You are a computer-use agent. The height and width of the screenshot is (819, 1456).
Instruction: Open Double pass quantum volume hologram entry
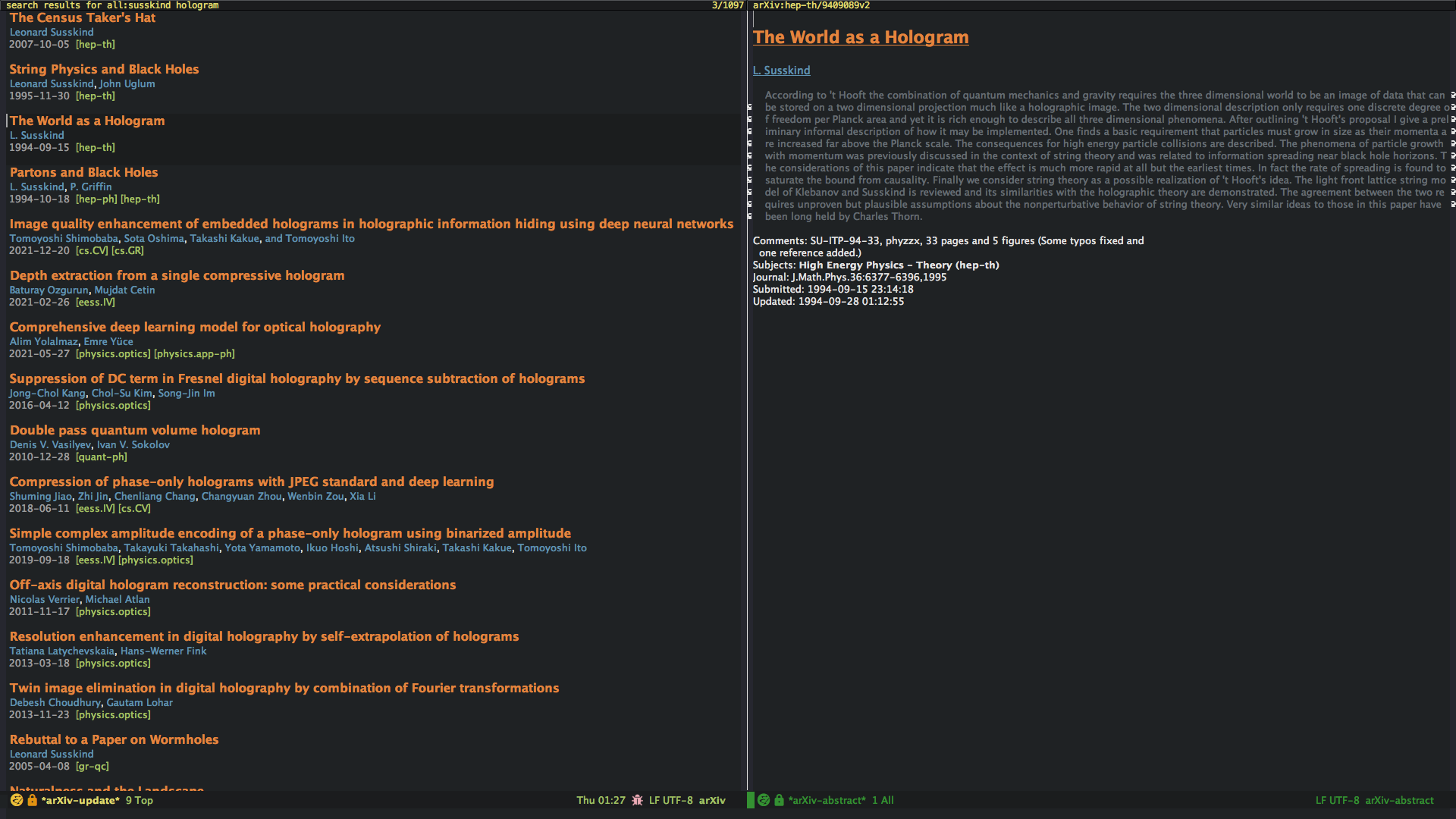click(x=134, y=430)
